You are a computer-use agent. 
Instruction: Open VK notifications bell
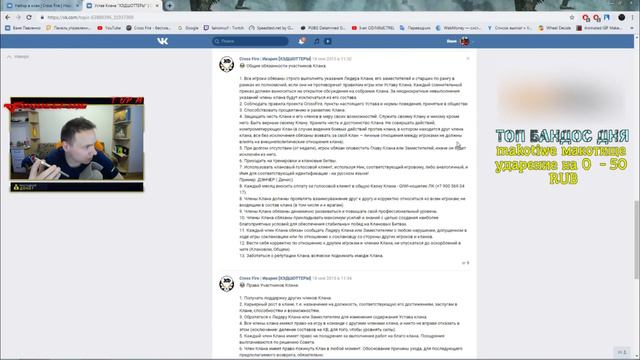[302, 41]
